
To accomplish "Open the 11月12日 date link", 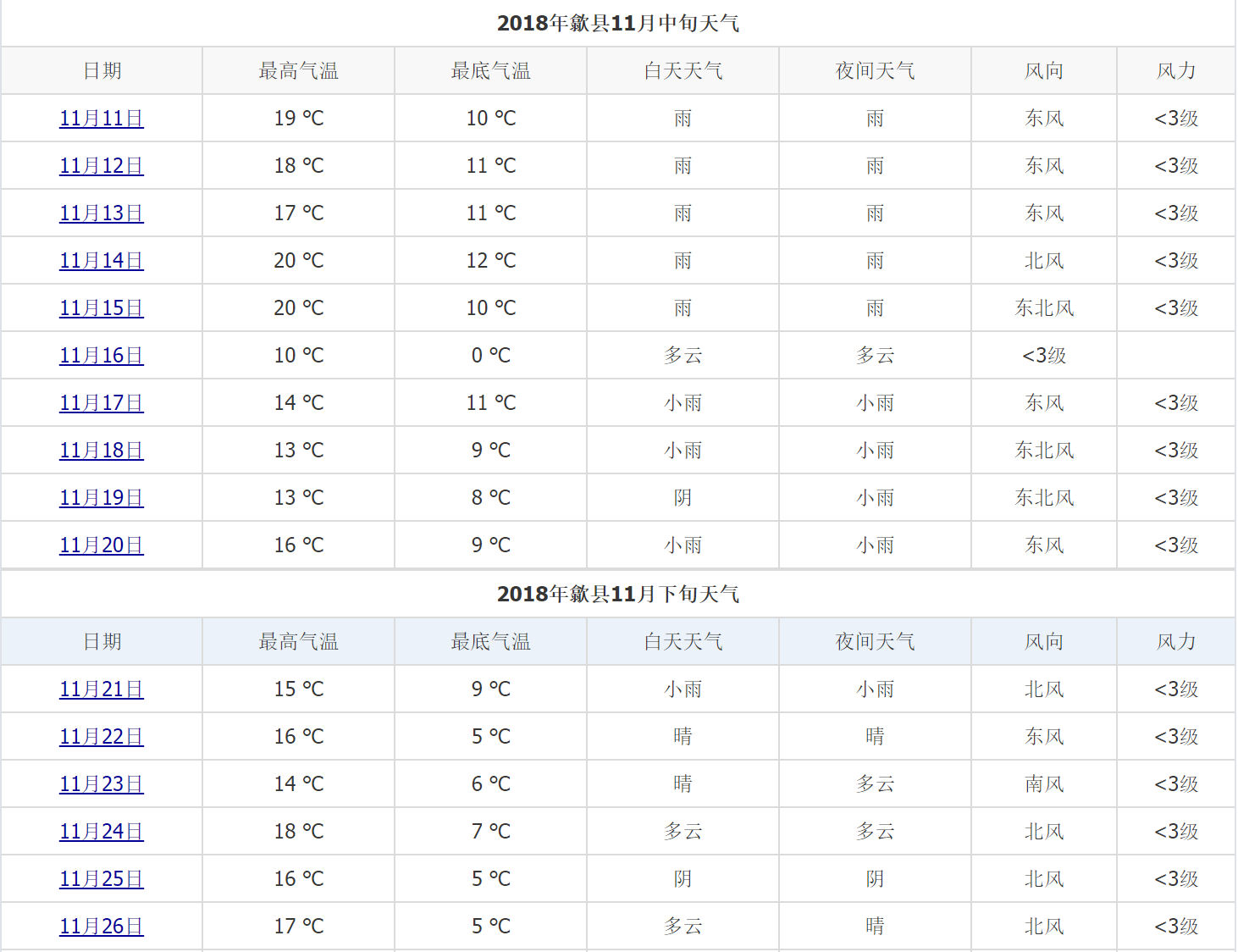I will click(102, 166).
